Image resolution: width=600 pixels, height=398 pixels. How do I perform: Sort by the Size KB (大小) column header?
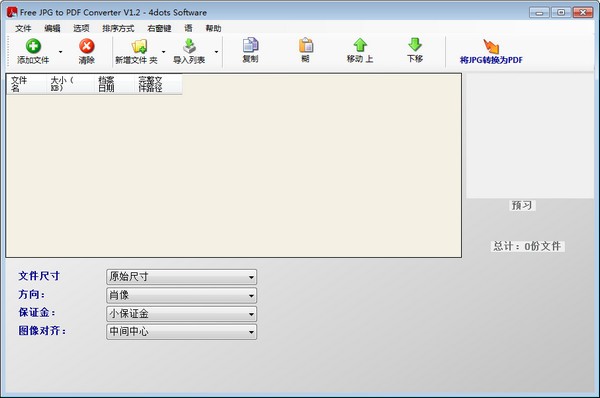(x=70, y=84)
